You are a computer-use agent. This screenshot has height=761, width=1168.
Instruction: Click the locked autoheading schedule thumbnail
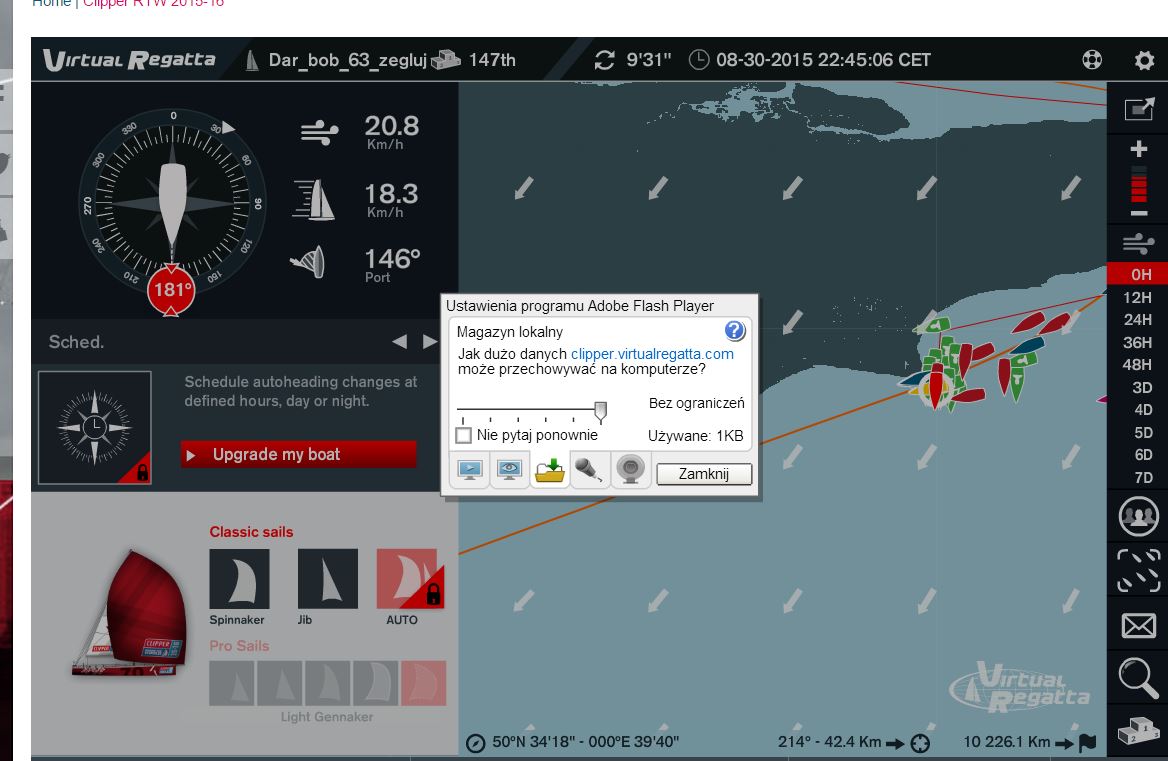(x=95, y=427)
